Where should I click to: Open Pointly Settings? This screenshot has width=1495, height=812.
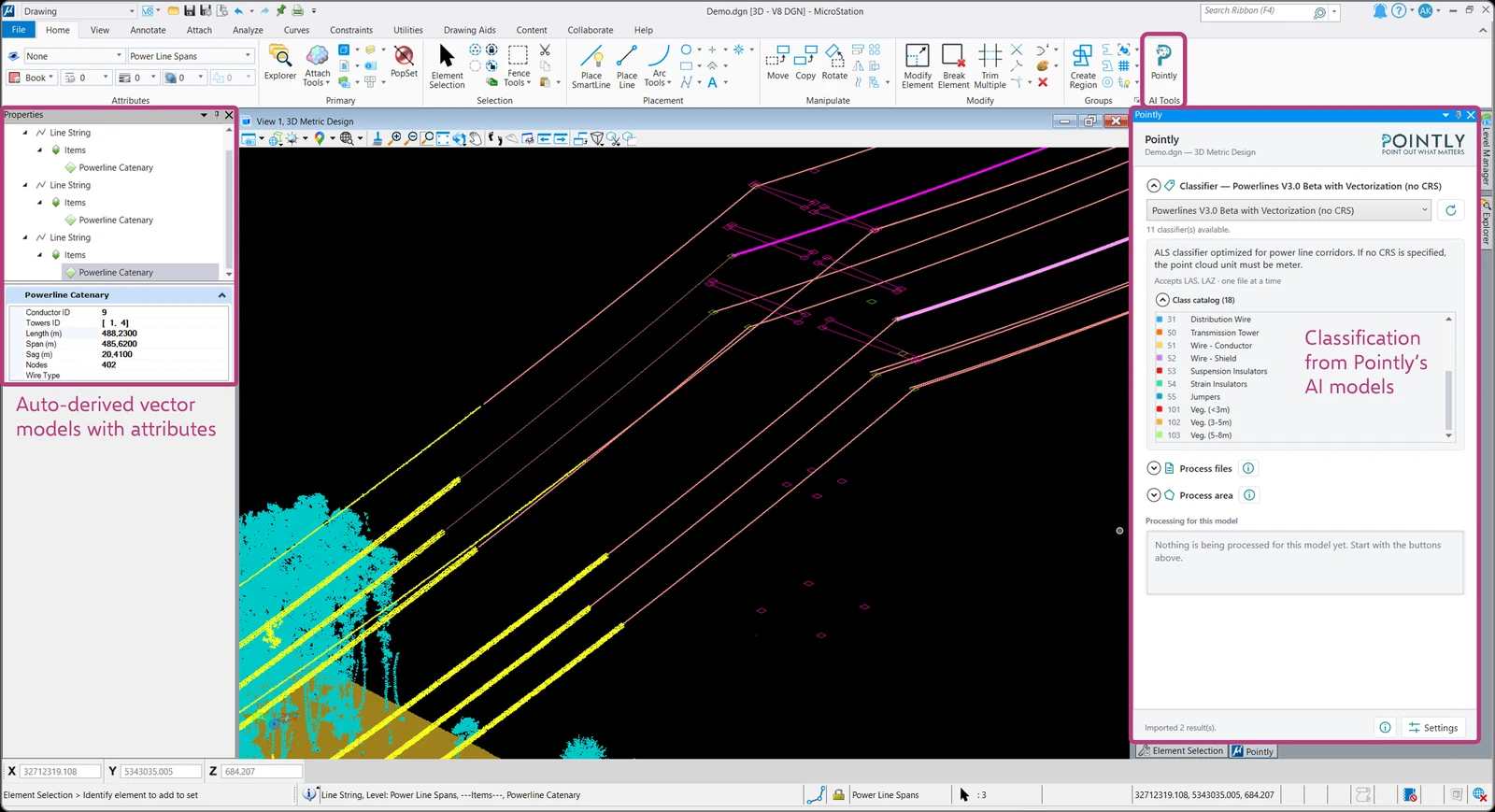(x=1432, y=727)
